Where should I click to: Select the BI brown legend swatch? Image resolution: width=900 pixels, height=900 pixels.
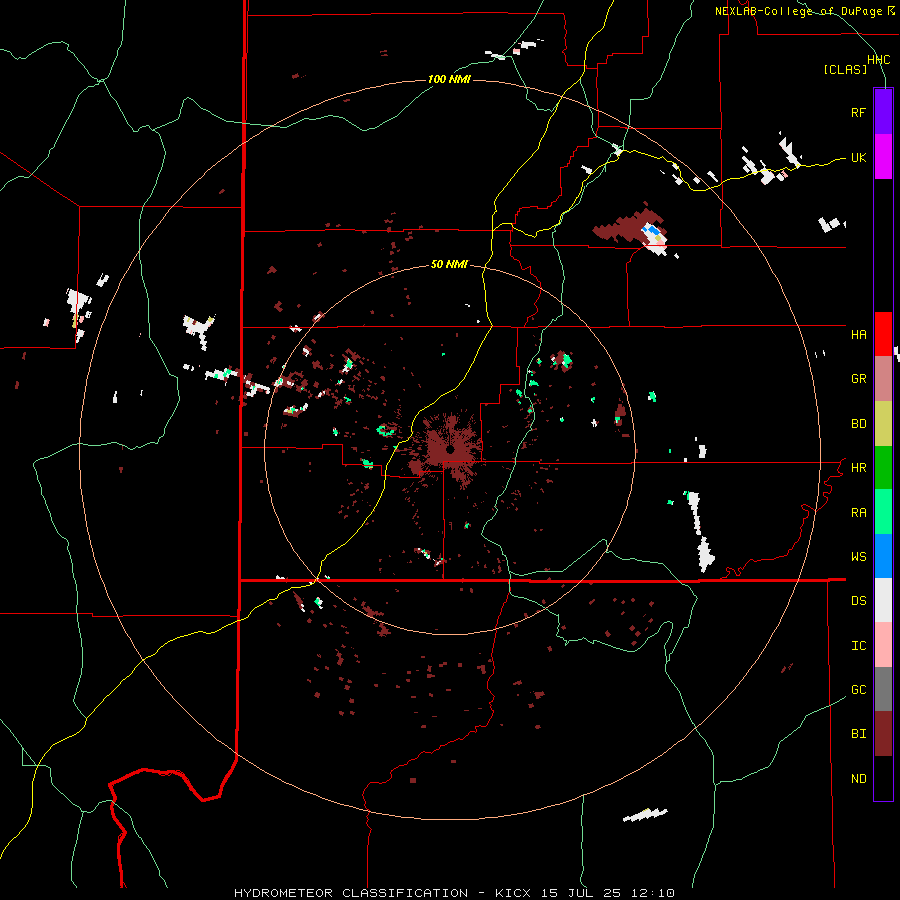point(883,734)
